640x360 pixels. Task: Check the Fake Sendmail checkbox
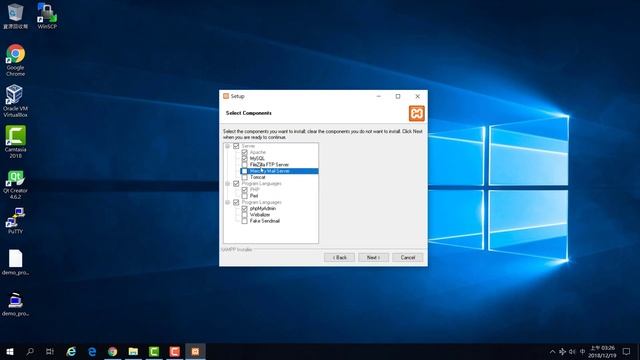click(x=244, y=221)
